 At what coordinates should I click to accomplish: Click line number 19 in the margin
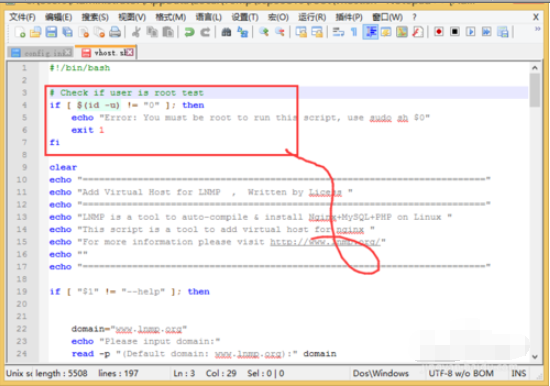click(x=22, y=292)
